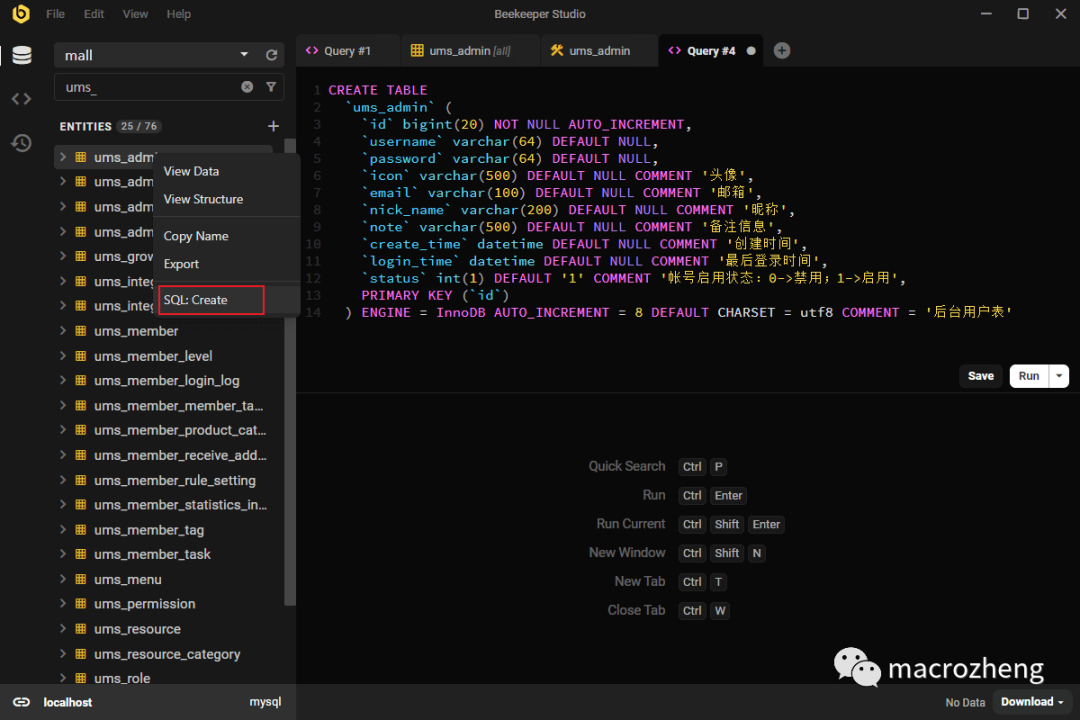The image size is (1080, 720).
Task: Open the Edit menu
Action: (94, 14)
